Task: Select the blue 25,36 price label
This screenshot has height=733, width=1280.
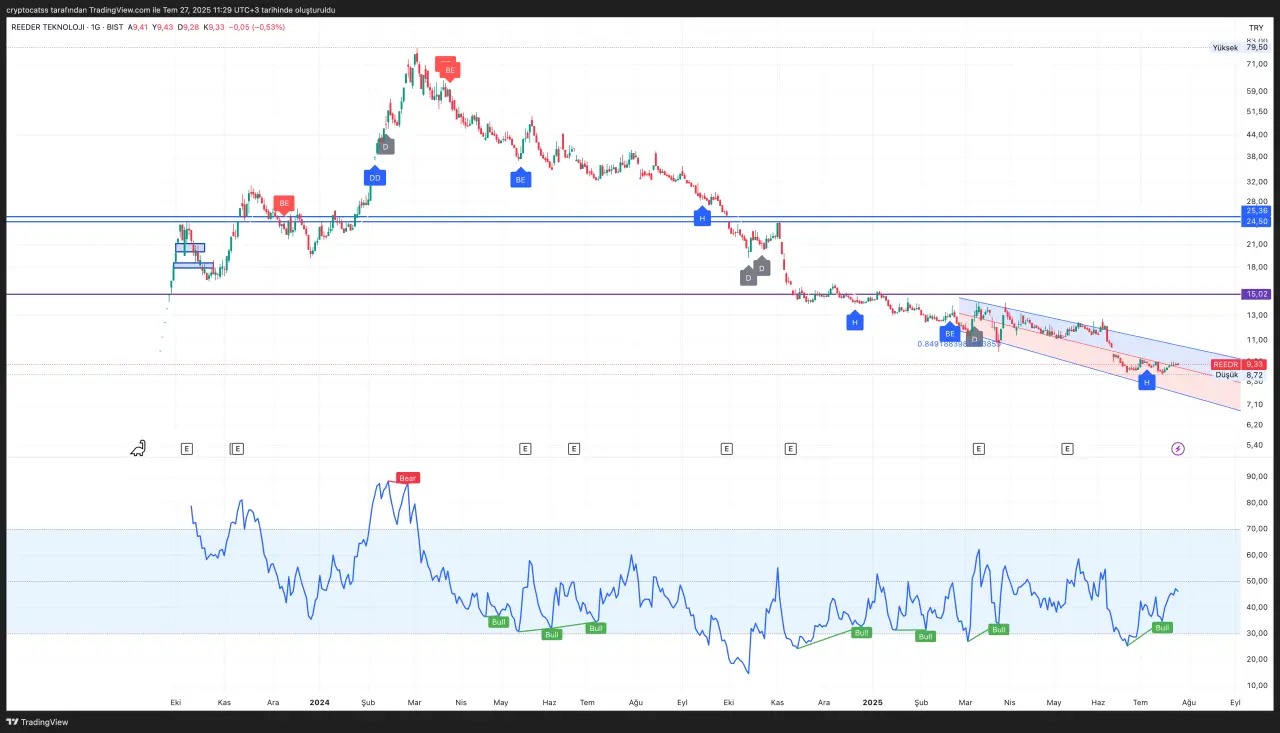Action: (1256, 211)
